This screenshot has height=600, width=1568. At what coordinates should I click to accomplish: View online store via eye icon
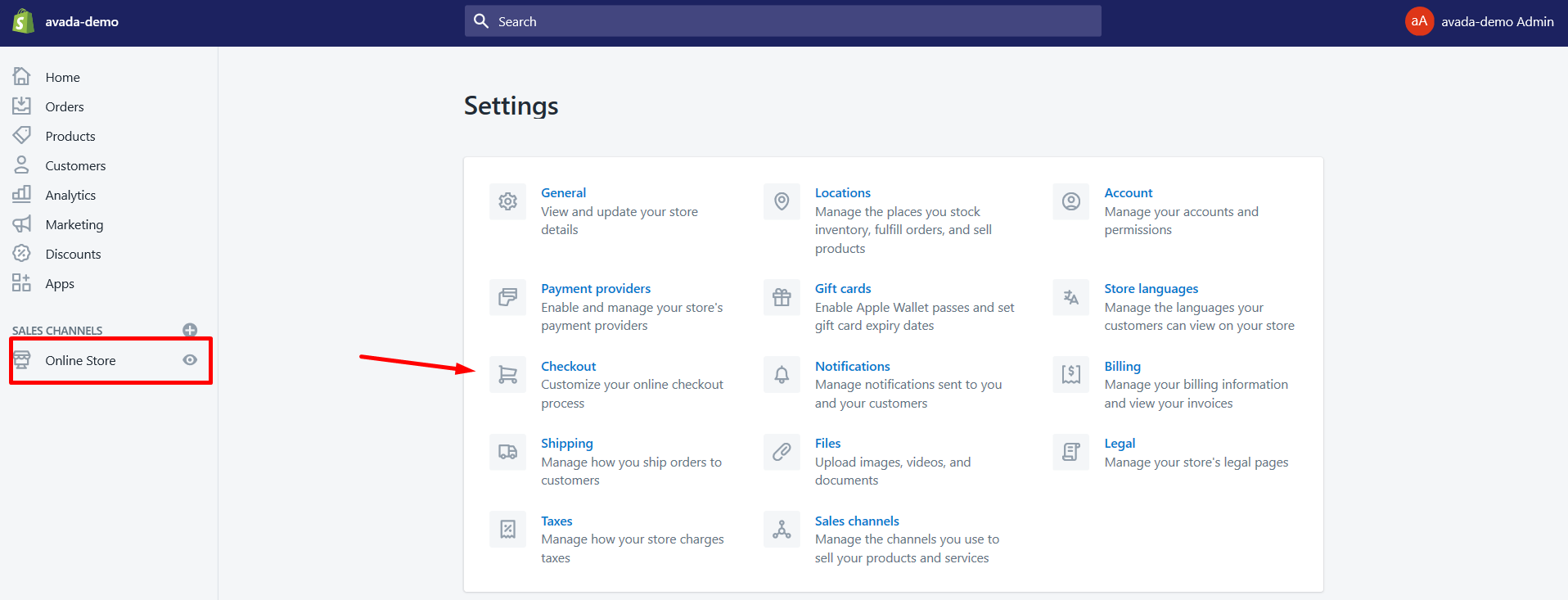pos(190,360)
